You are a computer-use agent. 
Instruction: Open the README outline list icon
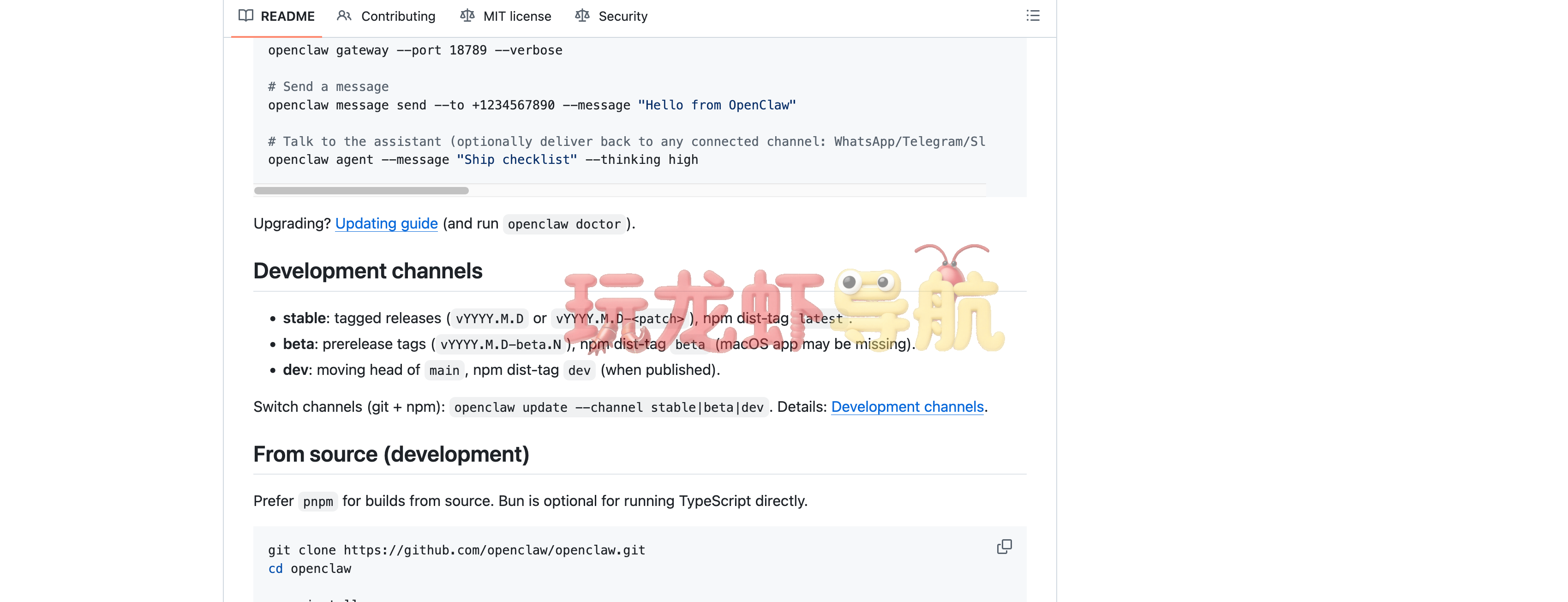point(1032,16)
